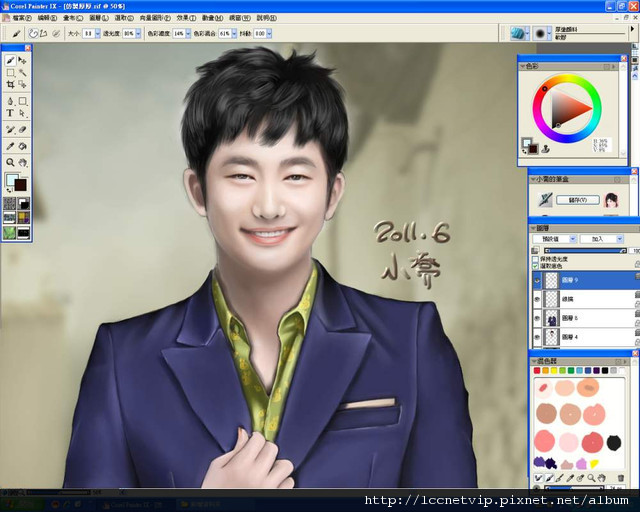This screenshot has height=512, width=640.
Task: Toggle visibility of the suit thumbnail layer
Action: click(x=537, y=318)
